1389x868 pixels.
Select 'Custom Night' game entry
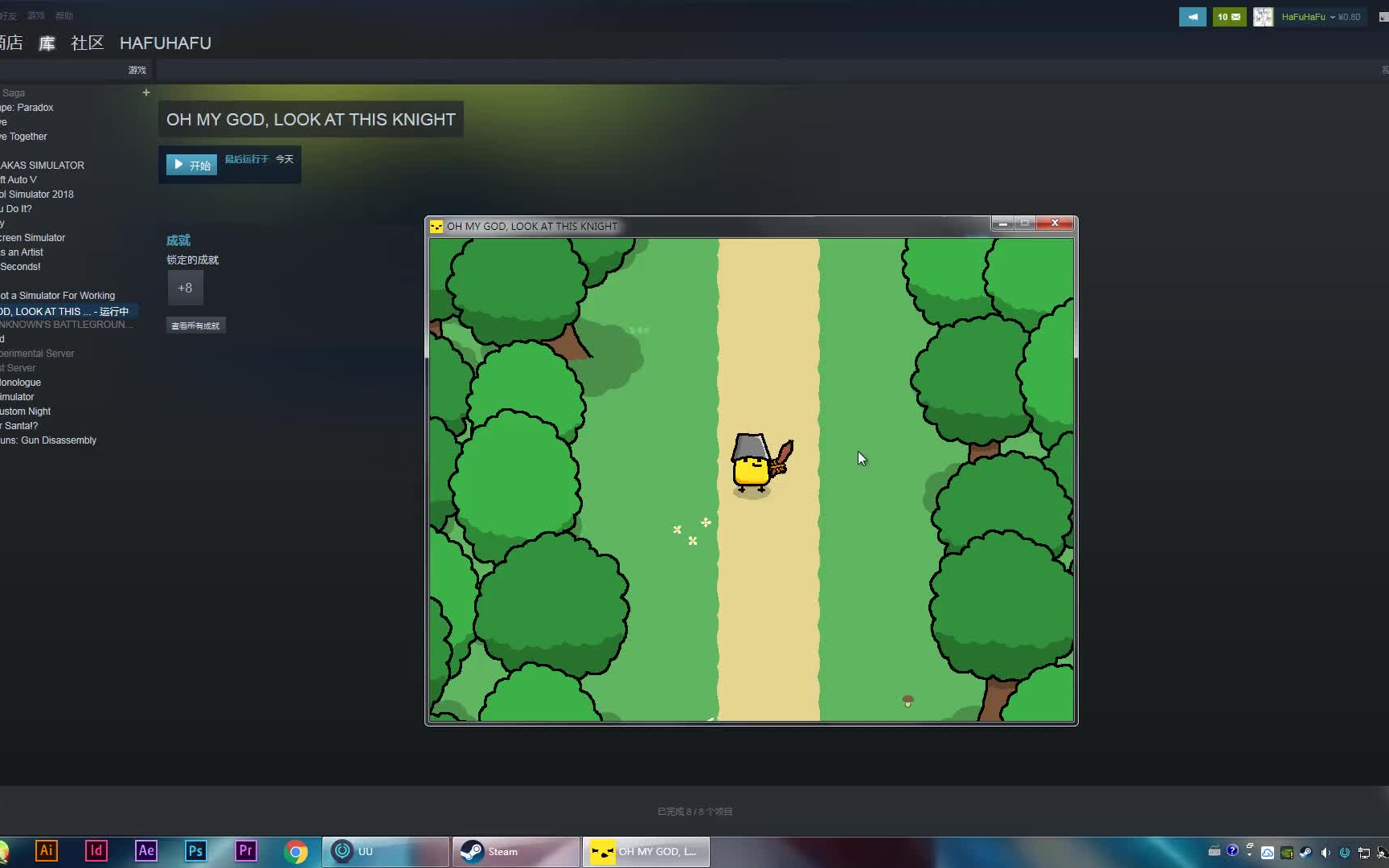click(x=26, y=411)
